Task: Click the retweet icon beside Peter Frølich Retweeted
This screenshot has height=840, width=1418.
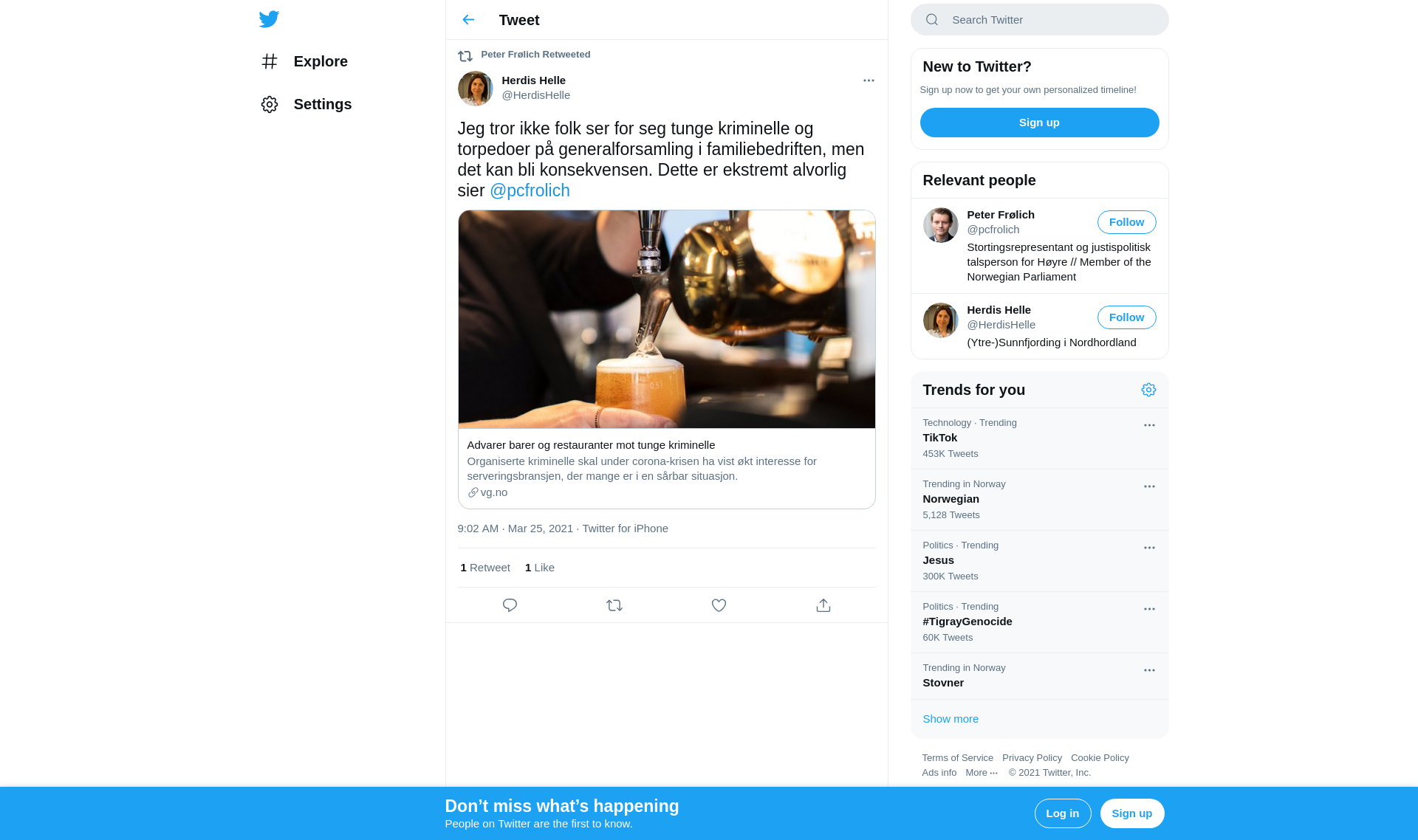Action: click(465, 55)
